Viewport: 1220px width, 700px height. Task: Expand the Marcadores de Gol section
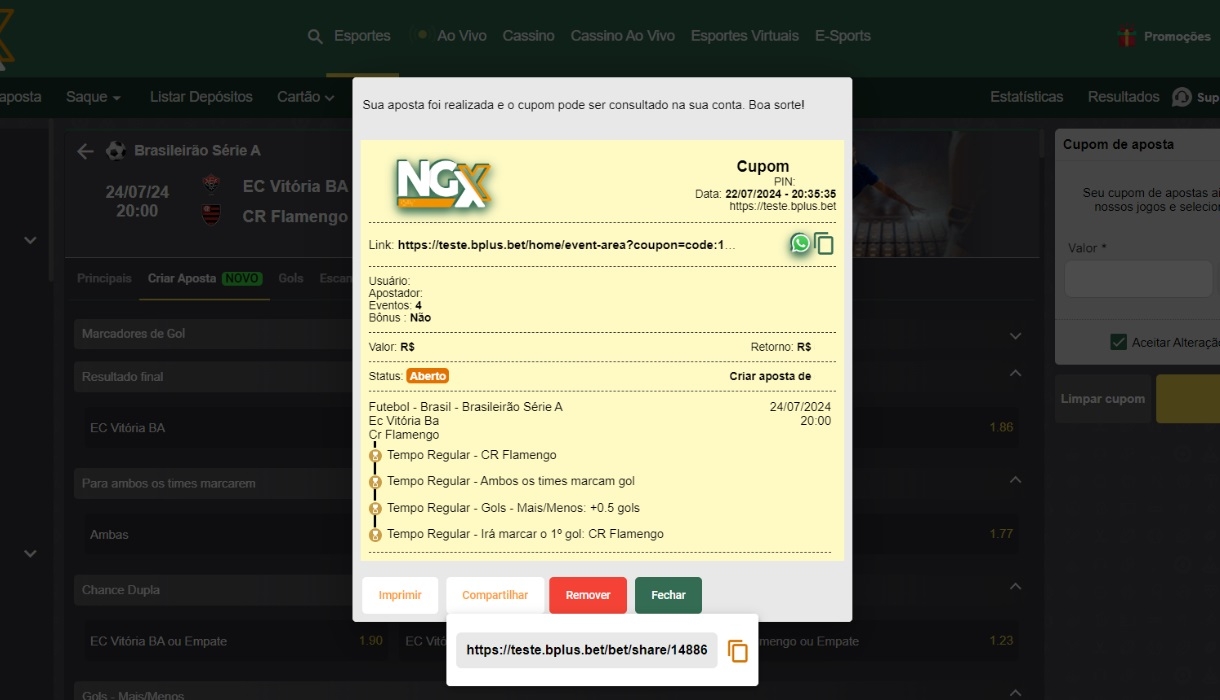click(1015, 336)
